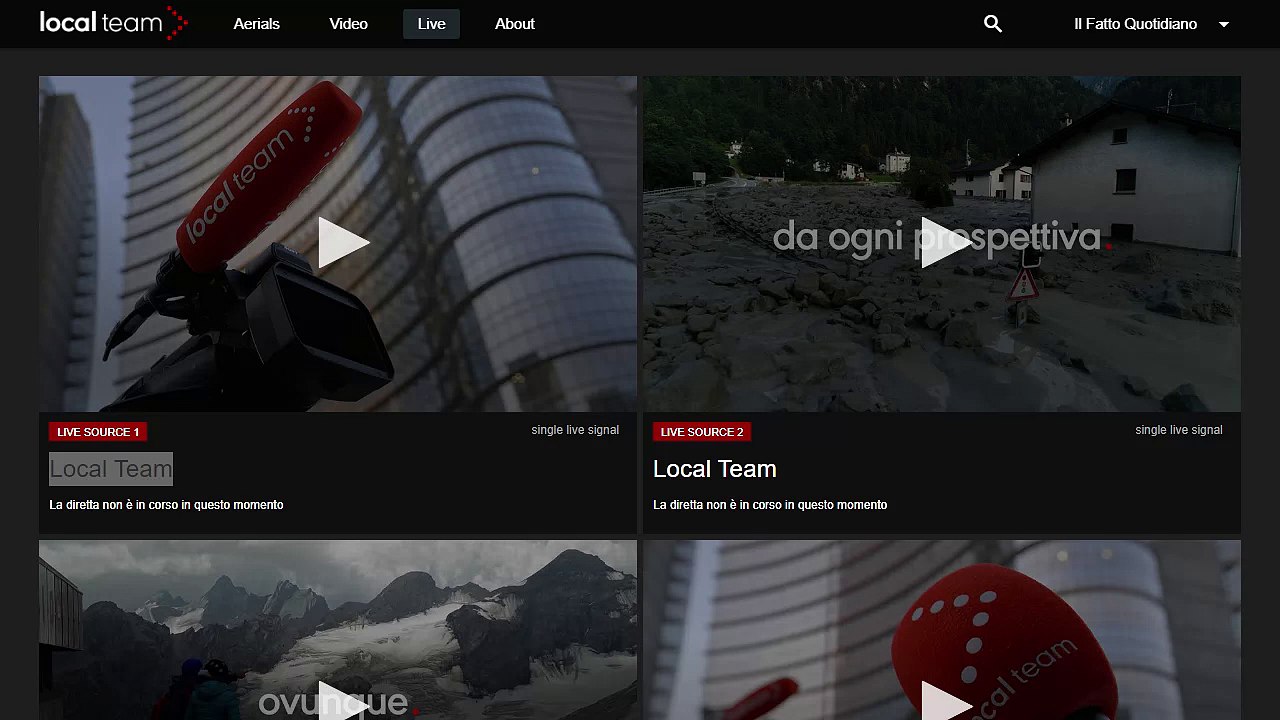
Task: Click the LIVE SOURCE 2 badge
Action: [702, 432]
